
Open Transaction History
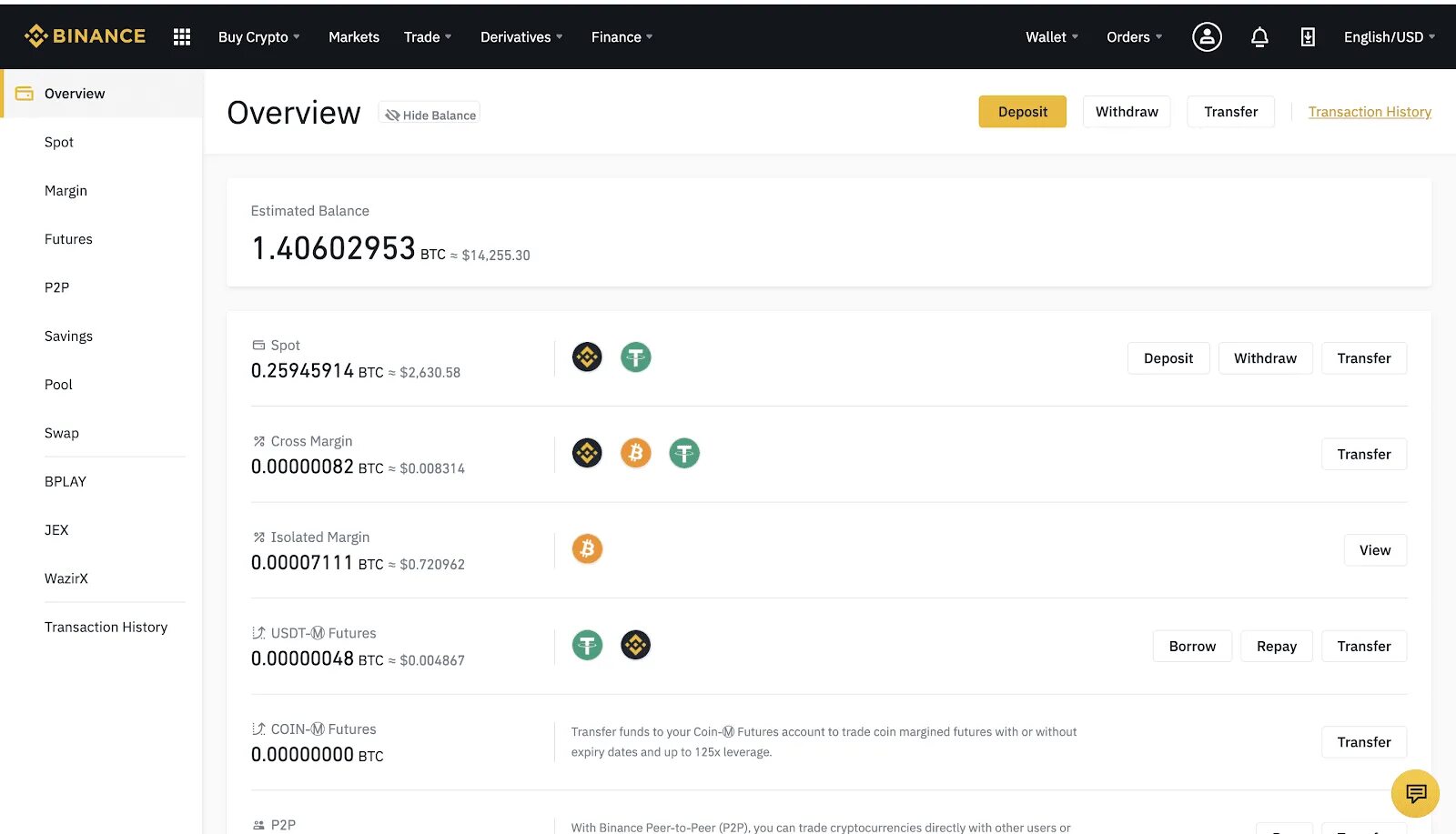point(1370,111)
